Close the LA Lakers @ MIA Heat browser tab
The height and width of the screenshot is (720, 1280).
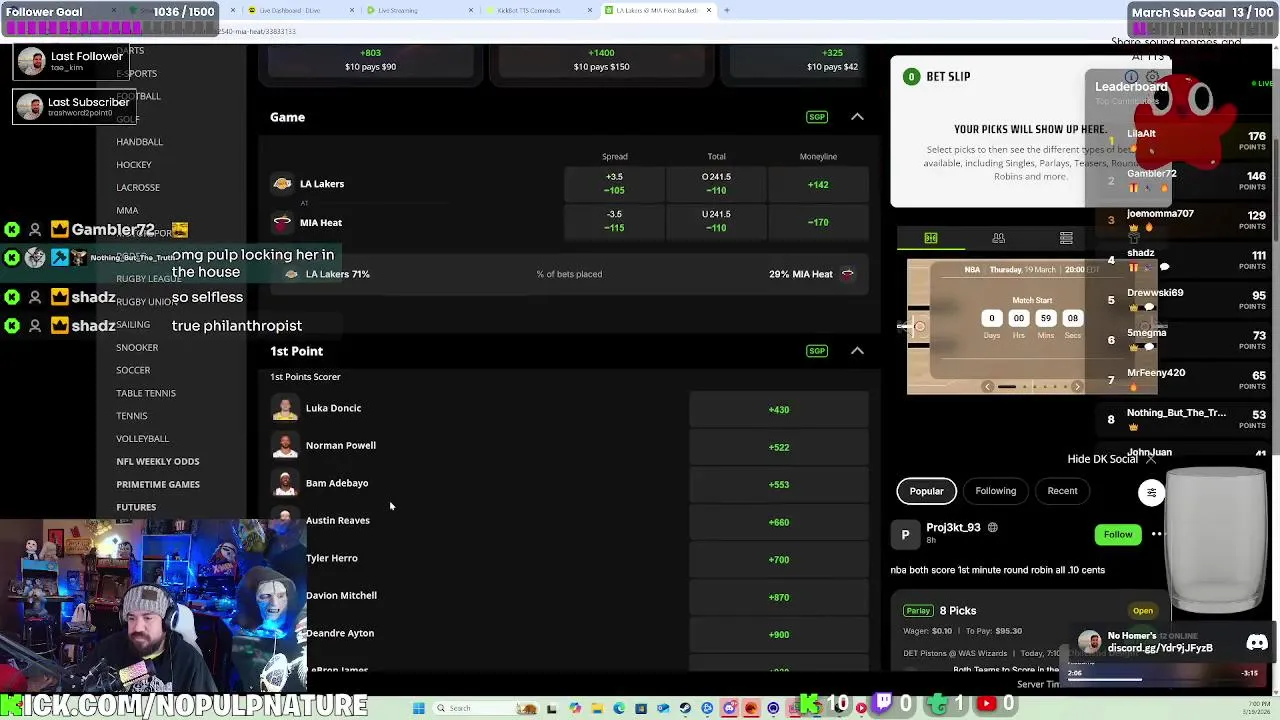pyautogui.click(x=709, y=10)
